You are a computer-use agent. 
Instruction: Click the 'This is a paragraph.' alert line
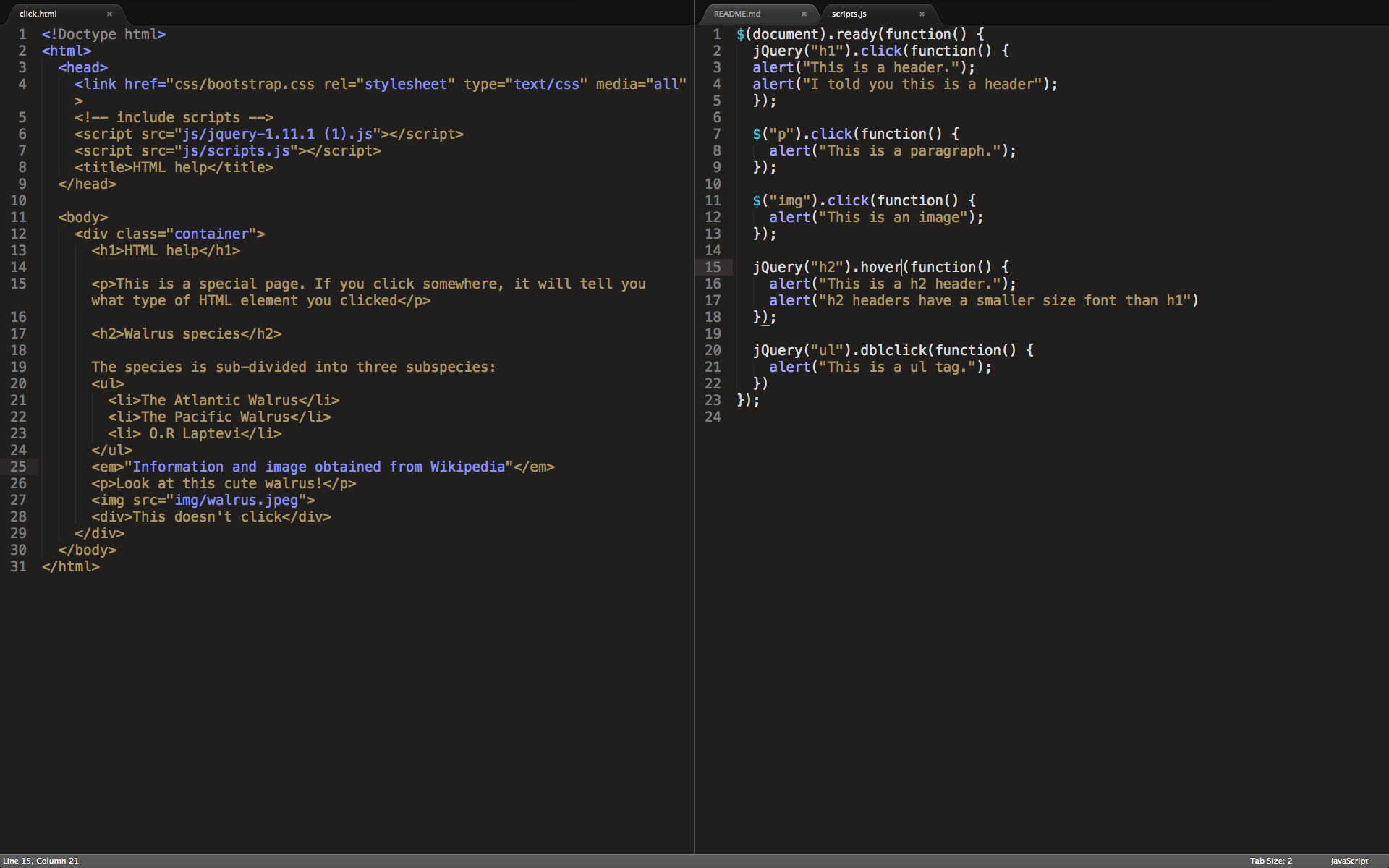pos(892,150)
